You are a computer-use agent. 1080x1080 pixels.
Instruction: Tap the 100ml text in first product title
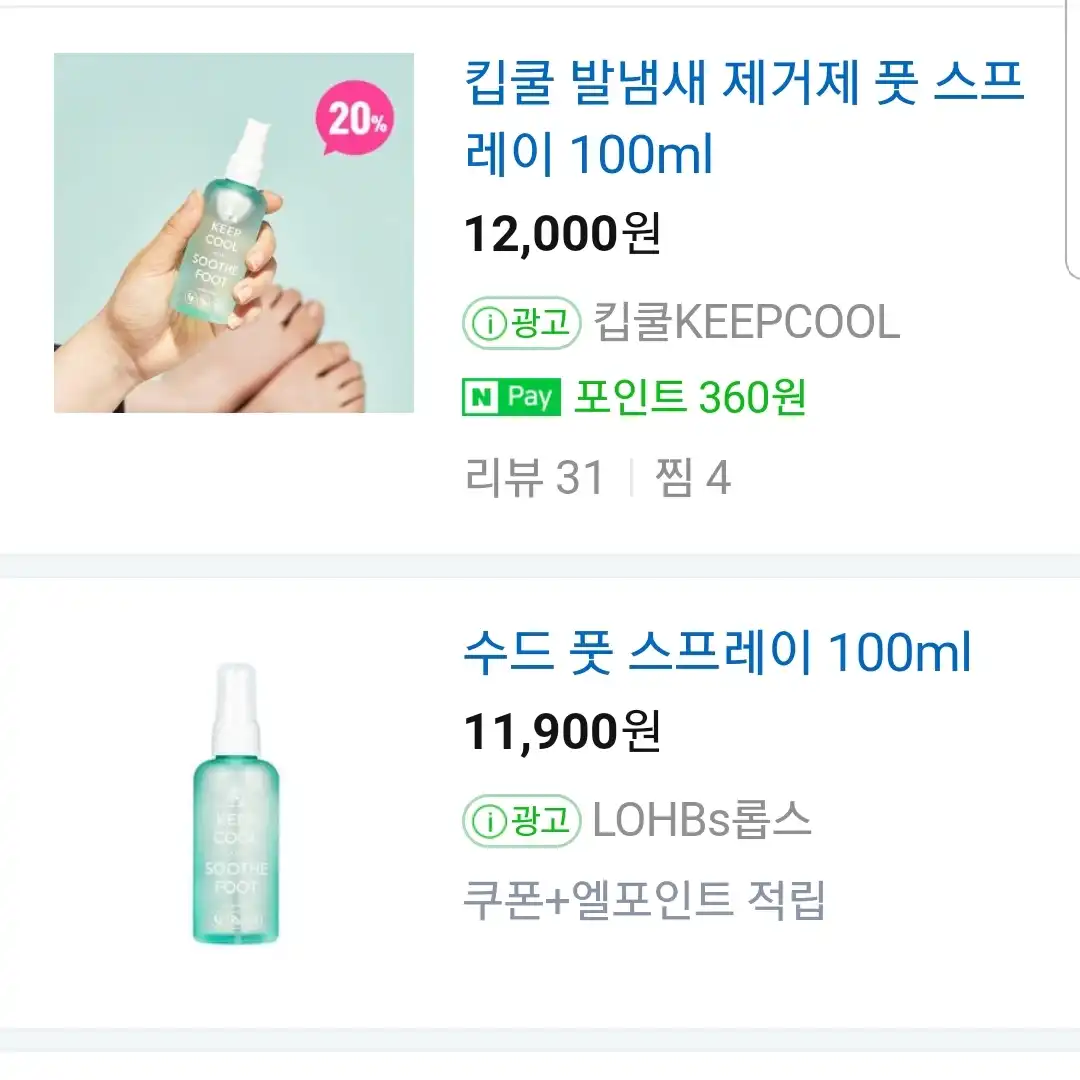(x=641, y=154)
